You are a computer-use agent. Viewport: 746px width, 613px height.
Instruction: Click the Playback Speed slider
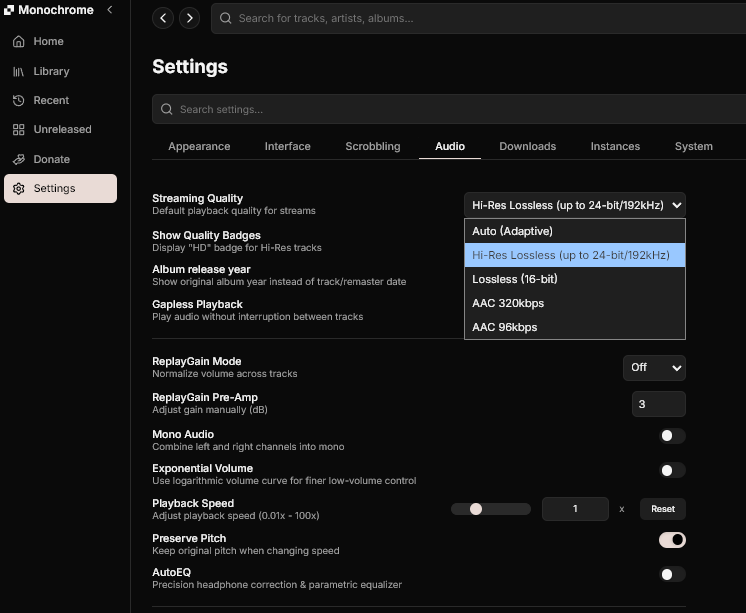pos(490,509)
